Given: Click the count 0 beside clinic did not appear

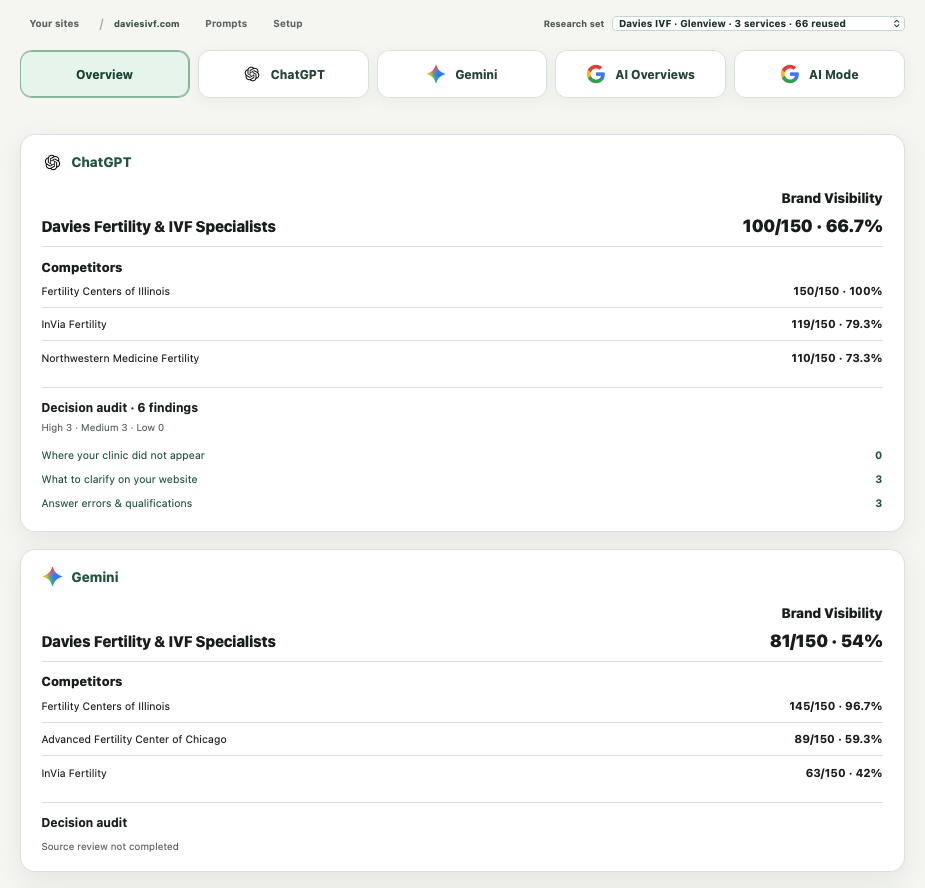Looking at the screenshot, I should [x=878, y=456].
